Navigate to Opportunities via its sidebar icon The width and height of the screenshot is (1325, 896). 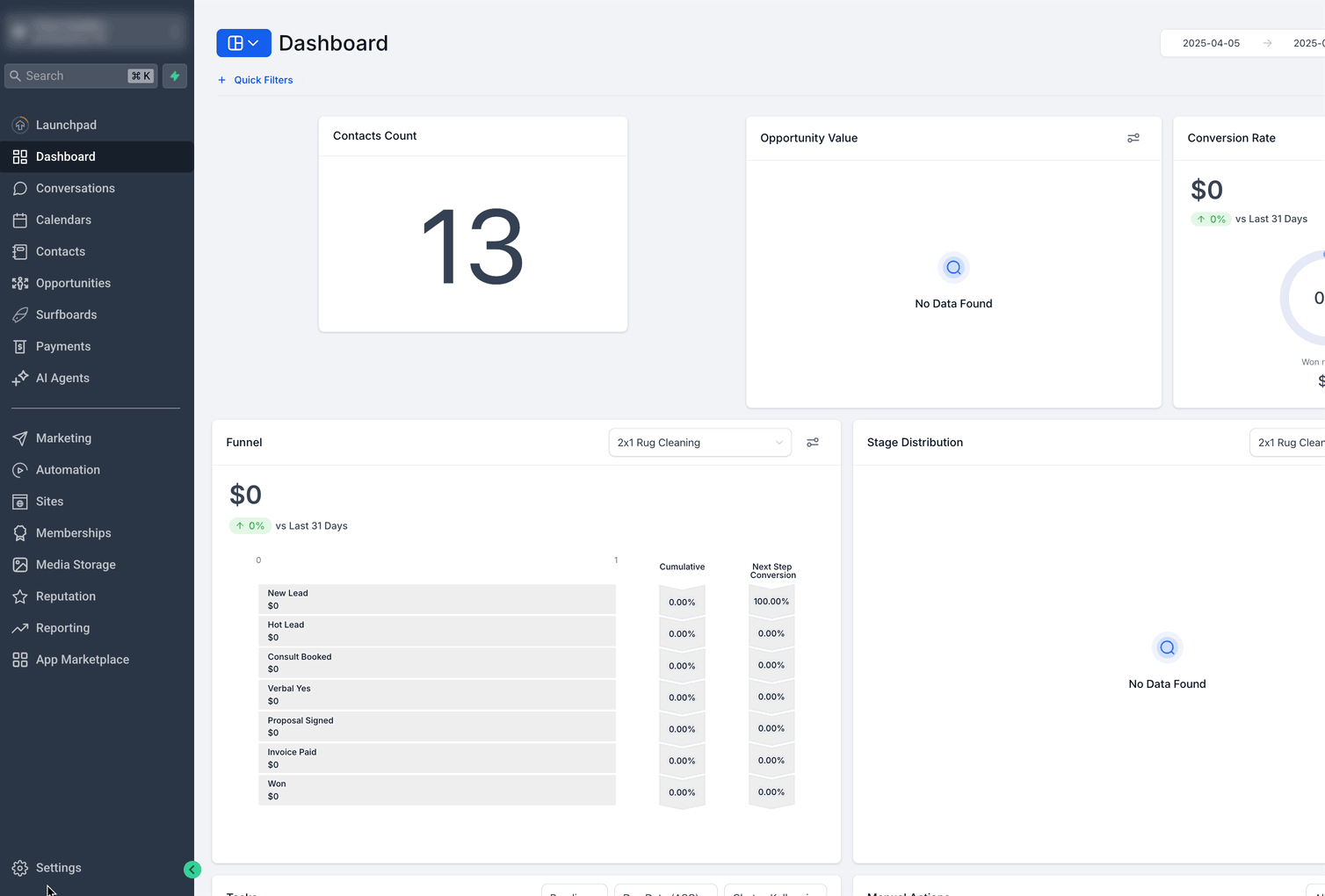tap(20, 283)
